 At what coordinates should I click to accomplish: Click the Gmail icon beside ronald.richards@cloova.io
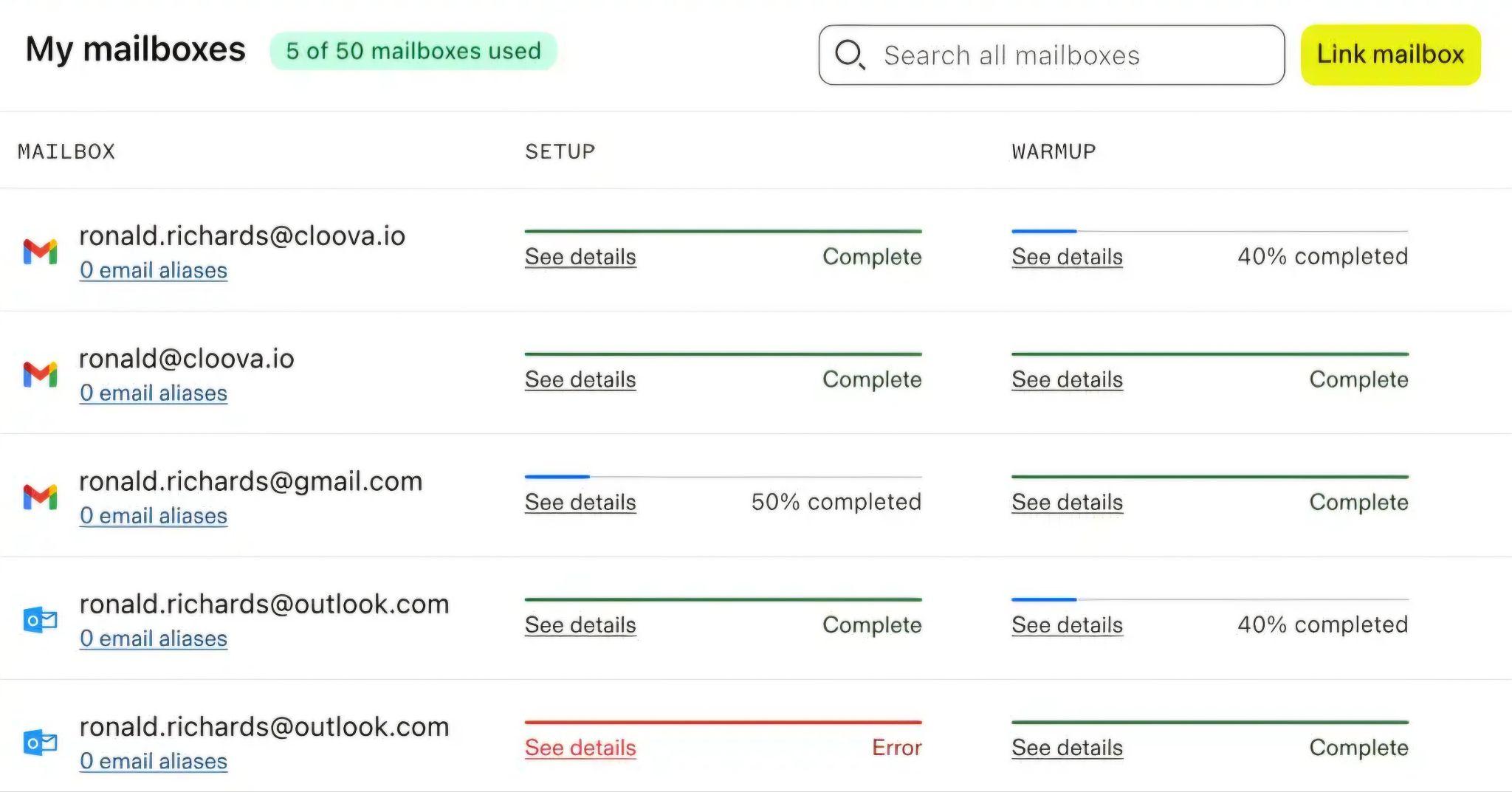pyautogui.click(x=41, y=252)
